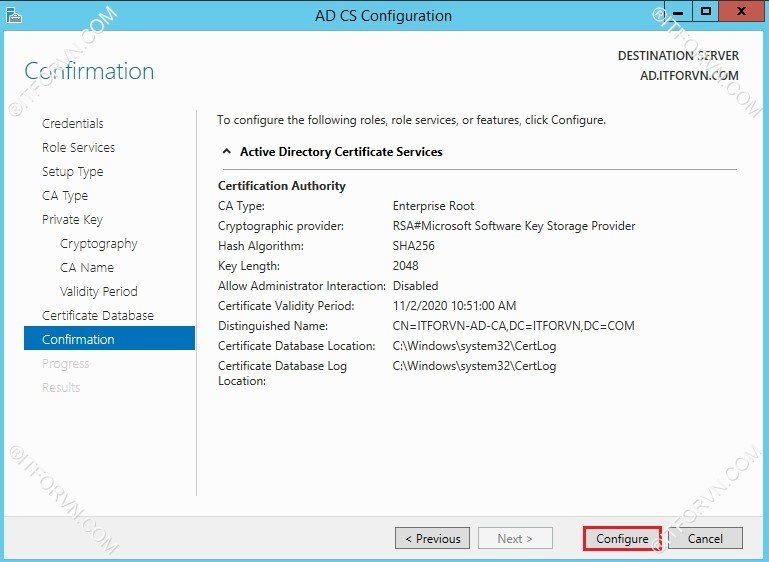This screenshot has height=562, width=769.
Task: Minimize the AD CS Configuration window
Action: 677,12
